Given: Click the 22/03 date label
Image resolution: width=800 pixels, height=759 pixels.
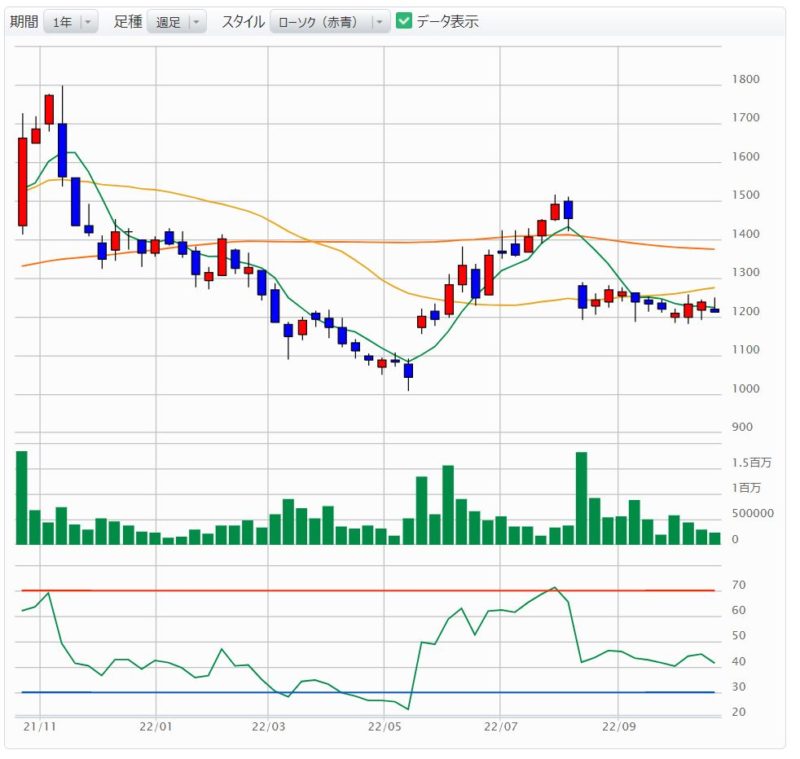Looking at the screenshot, I should click(x=268, y=726).
